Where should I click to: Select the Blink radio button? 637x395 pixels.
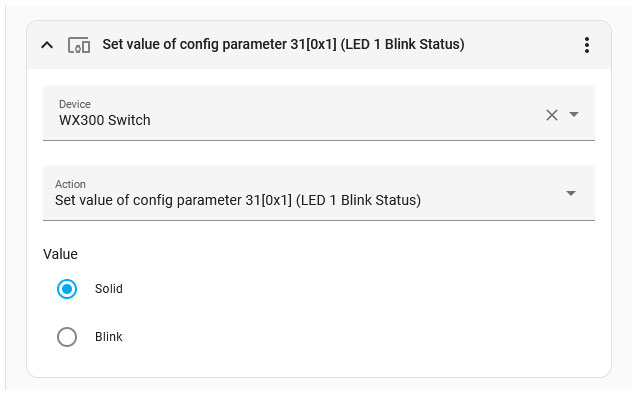click(x=67, y=337)
